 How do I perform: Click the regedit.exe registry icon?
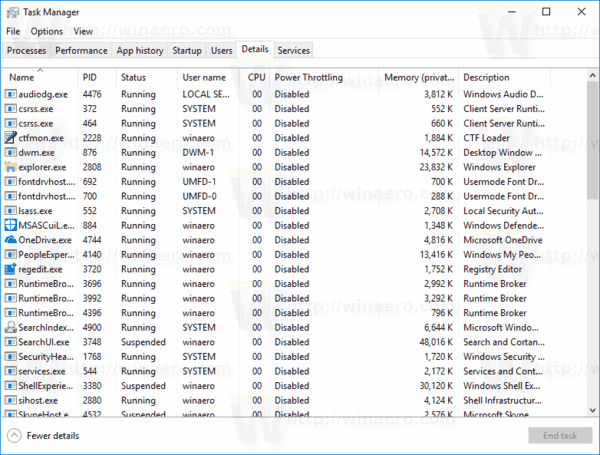(x=11, y=269)
